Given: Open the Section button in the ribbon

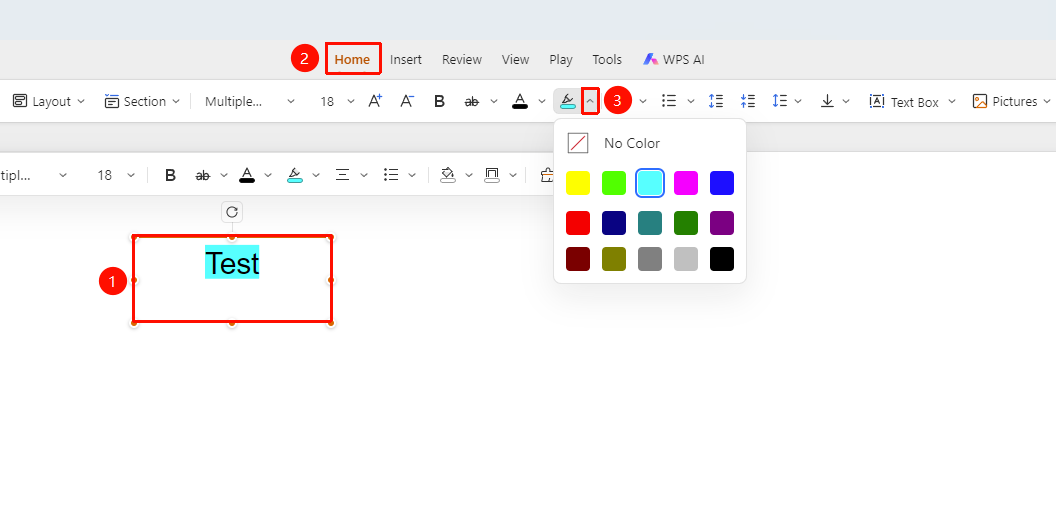Looking at the screenshot, I should pos(142,102).
